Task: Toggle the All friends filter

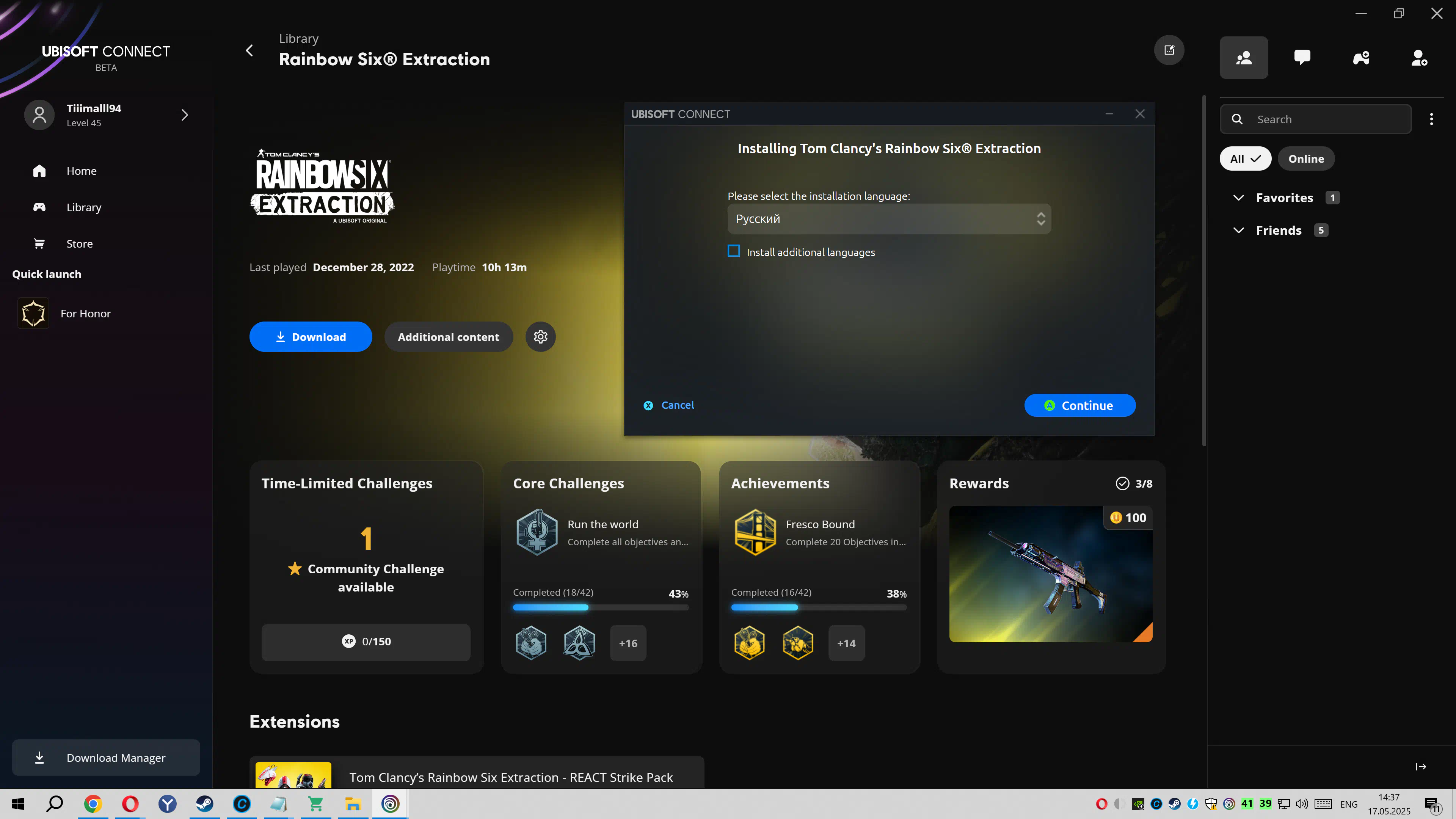Action: (x=1245, y=159)
